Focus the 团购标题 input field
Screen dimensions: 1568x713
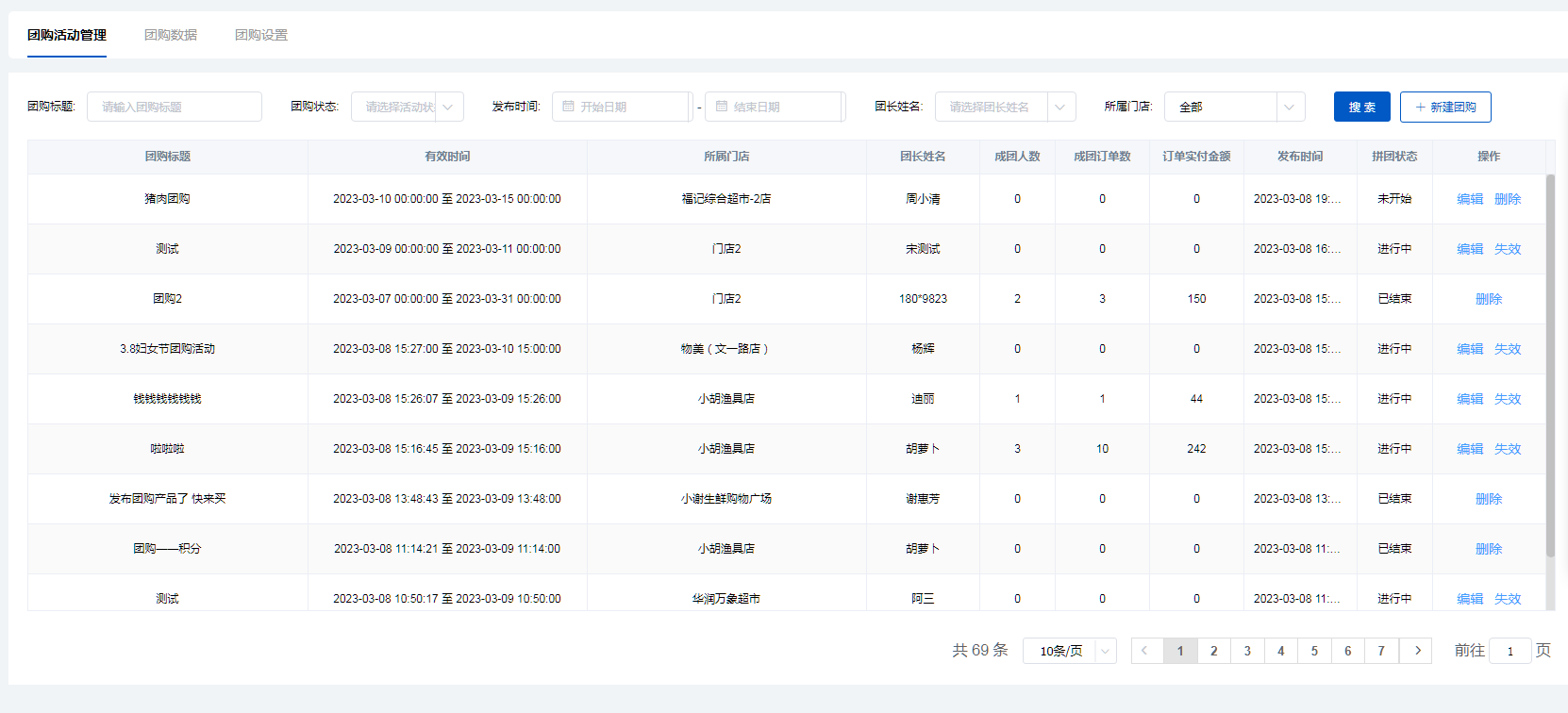coord(175,107)
